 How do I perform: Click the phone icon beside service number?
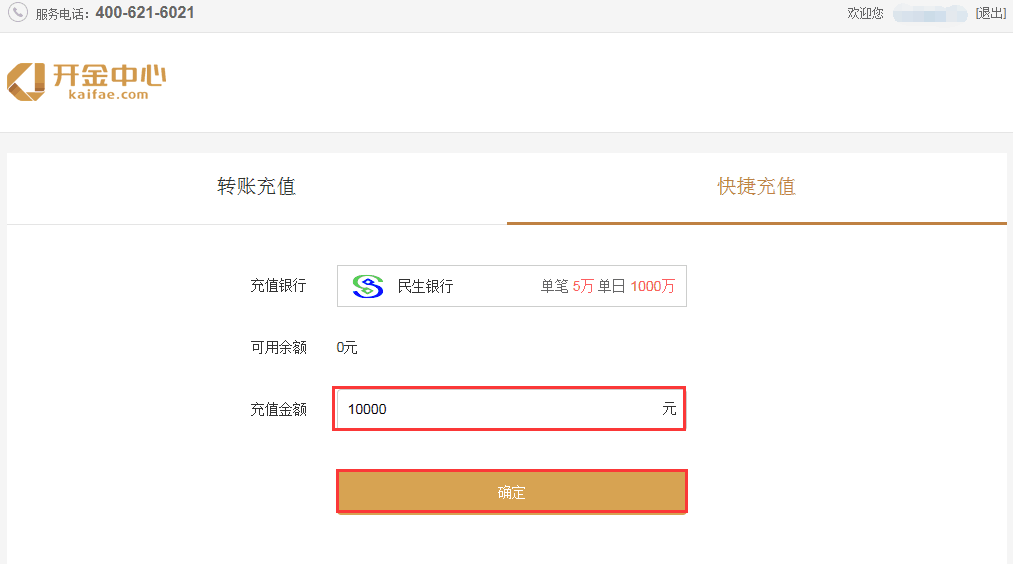click(17, 12)
